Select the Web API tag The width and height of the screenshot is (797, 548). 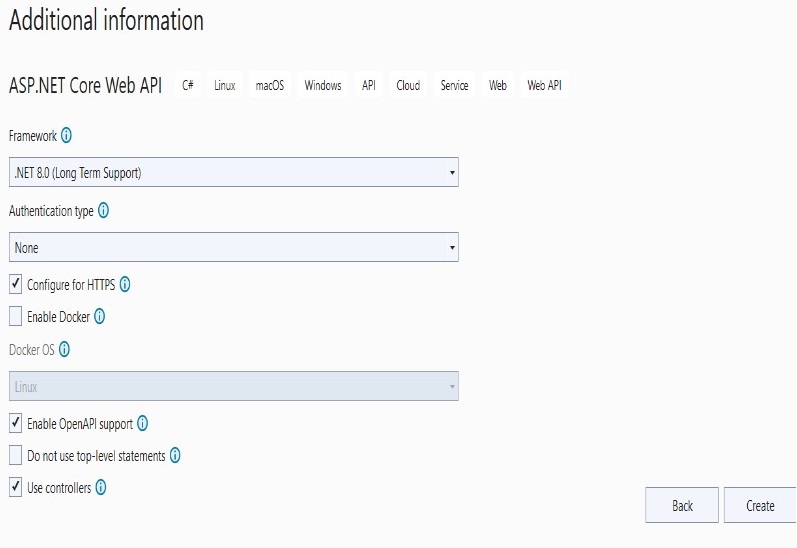coord(544,85)
